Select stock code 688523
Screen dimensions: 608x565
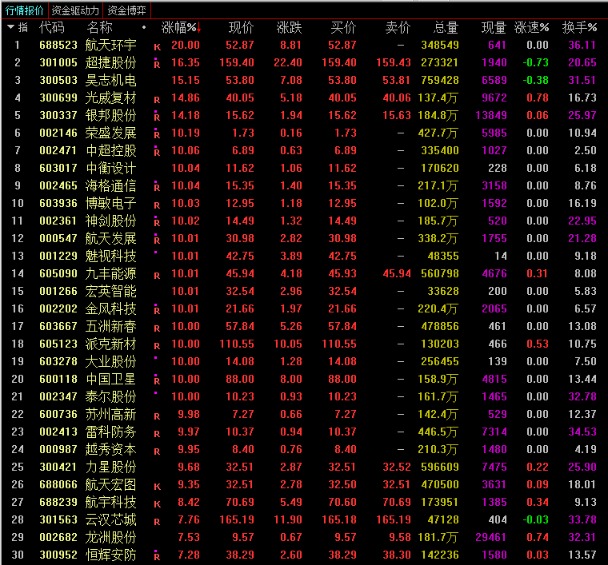[x=58, y=45]
